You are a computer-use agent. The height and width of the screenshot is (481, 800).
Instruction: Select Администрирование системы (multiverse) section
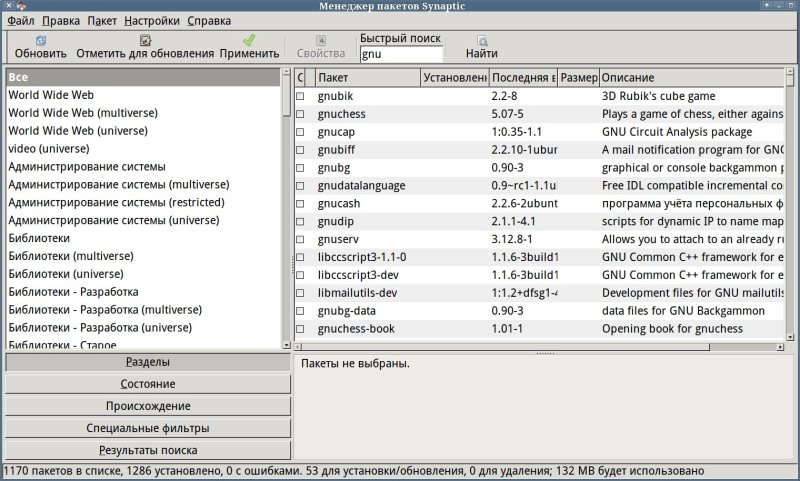click(143, 184)
